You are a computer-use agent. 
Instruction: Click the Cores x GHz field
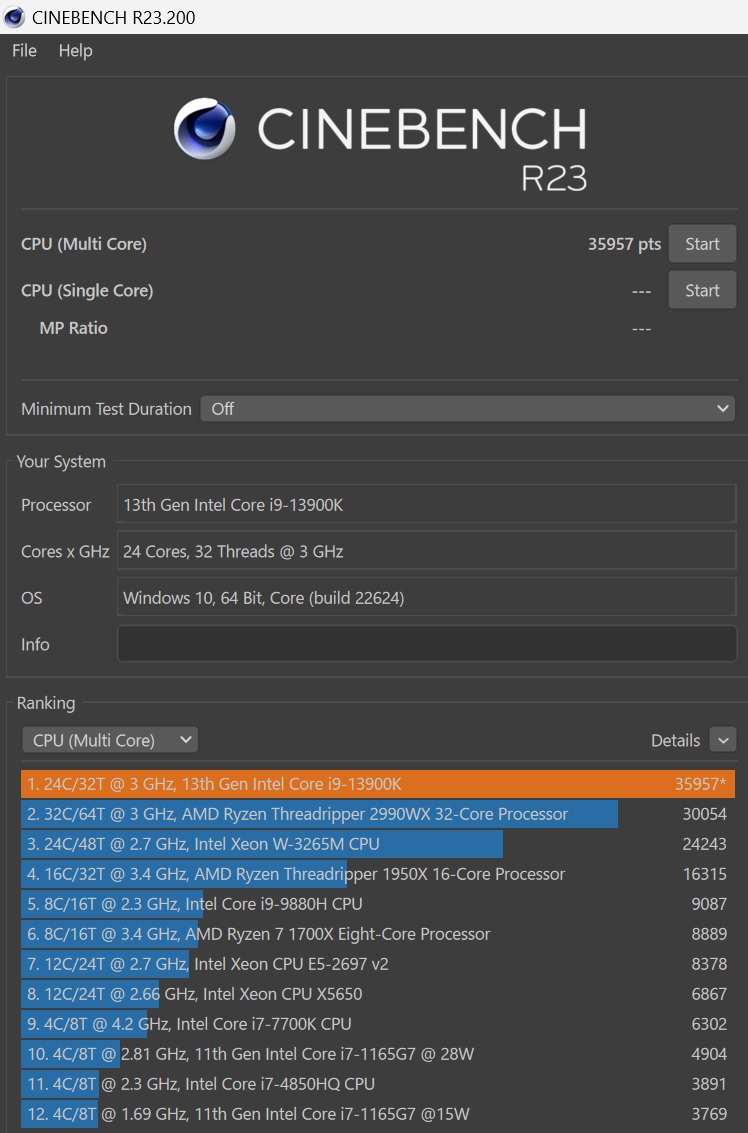426,551
